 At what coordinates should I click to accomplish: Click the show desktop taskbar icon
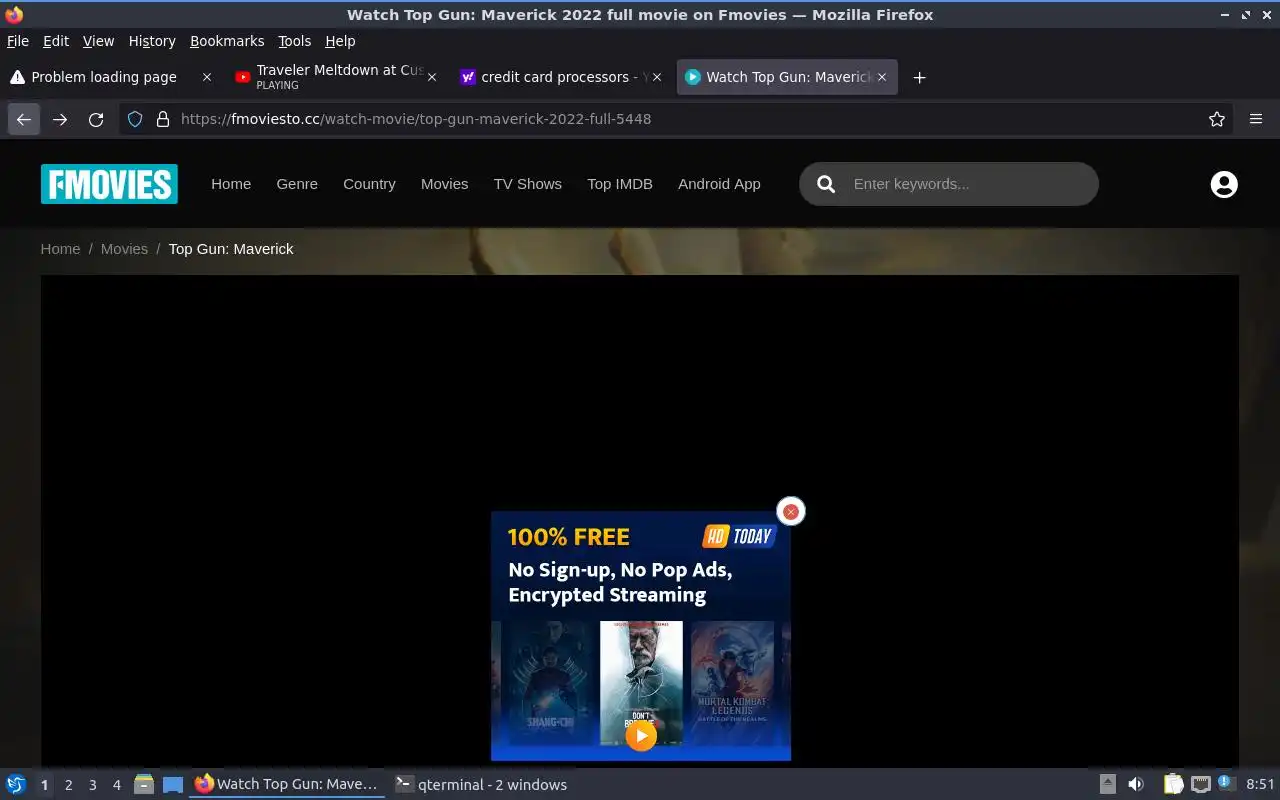pyautogui.click(x=173, y=785)
